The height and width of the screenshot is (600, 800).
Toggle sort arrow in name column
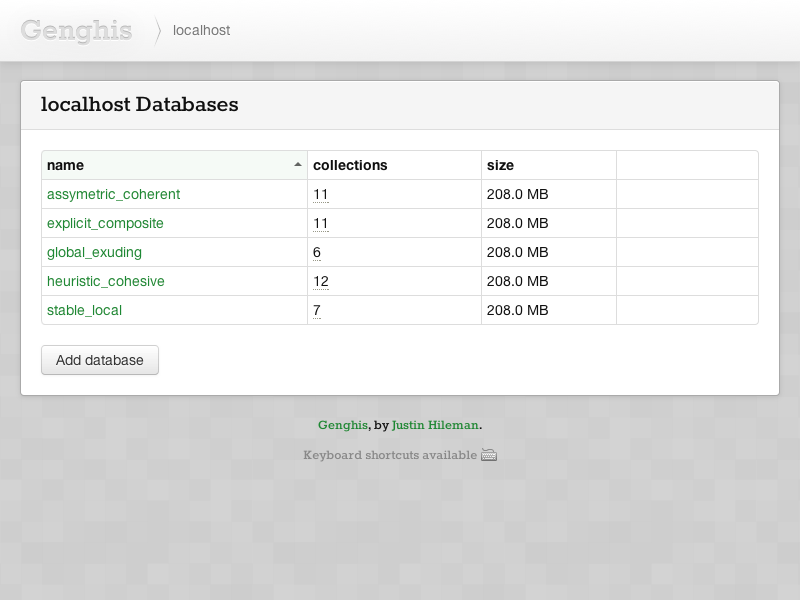pyautogui.click(x=297, y=165)
